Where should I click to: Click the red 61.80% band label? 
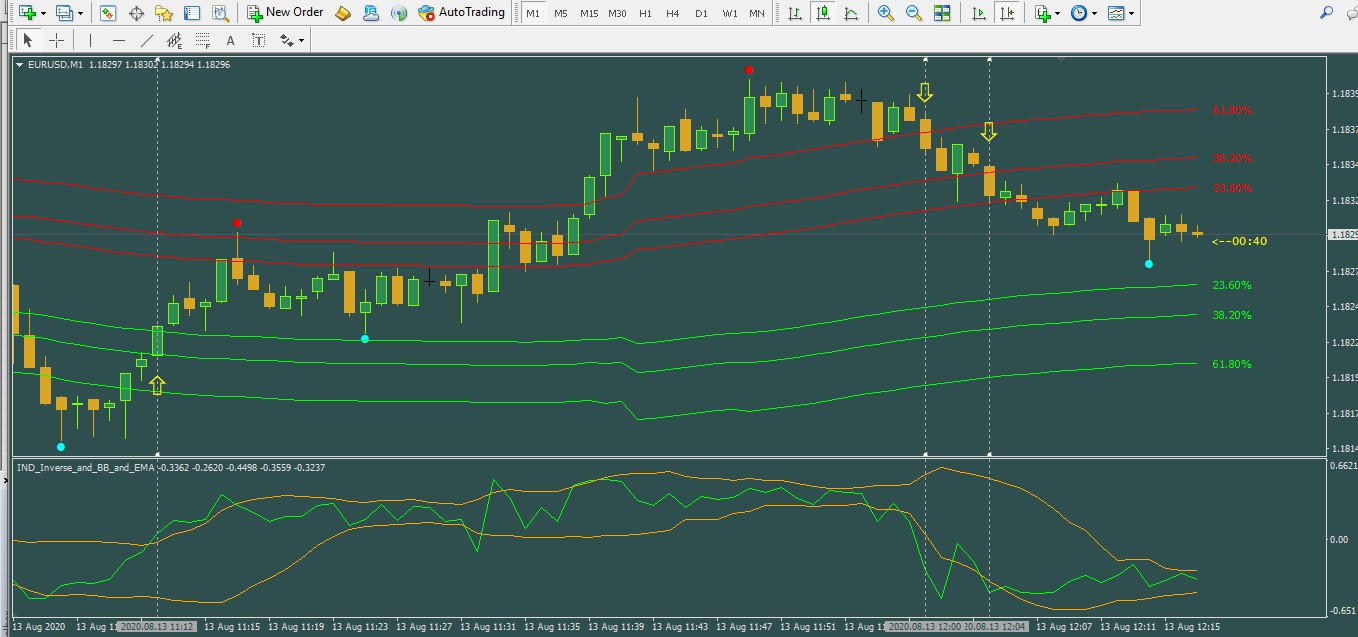click(x=1232, y=110)
